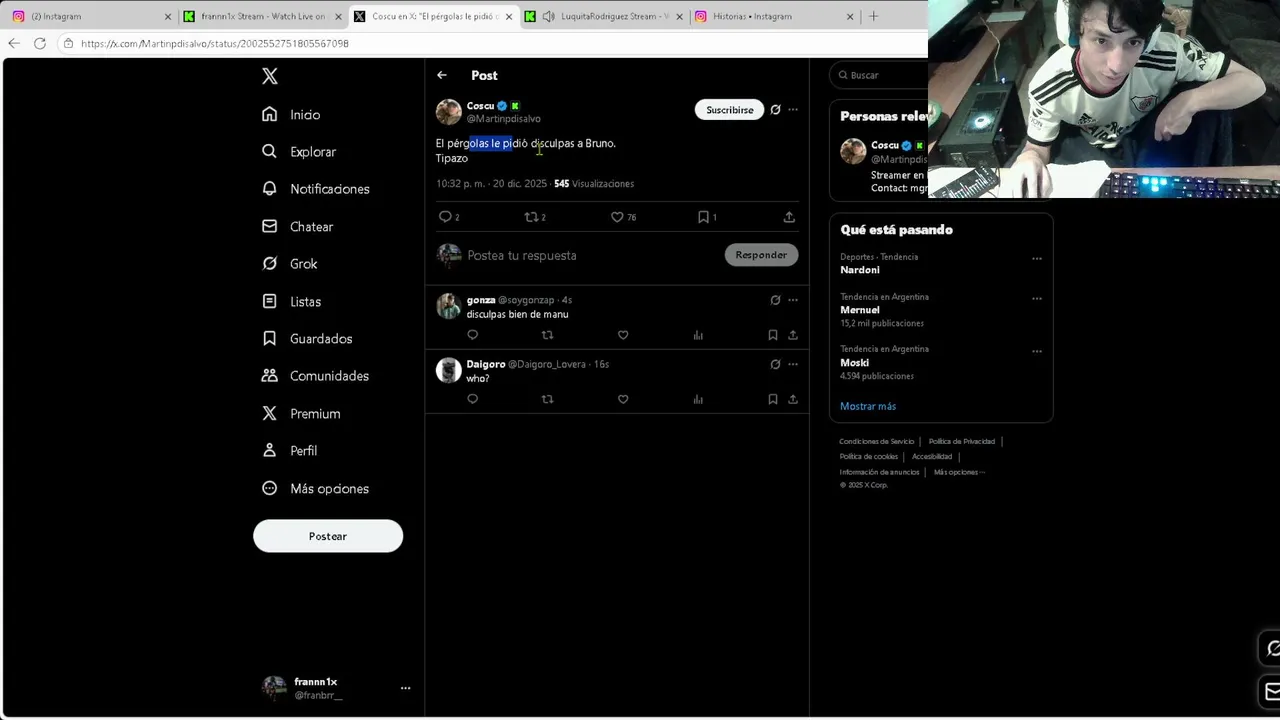
Task: Like gonza's comment
Action: pyautogui.click(x=623, y=335)
